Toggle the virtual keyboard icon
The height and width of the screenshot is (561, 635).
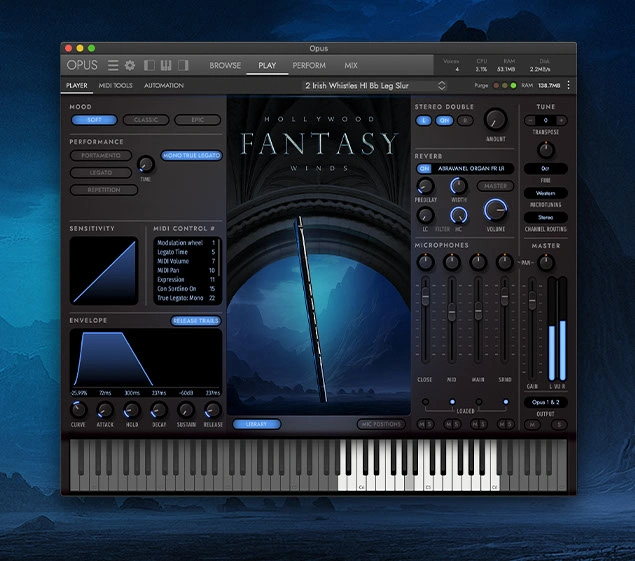coord(166,65)
